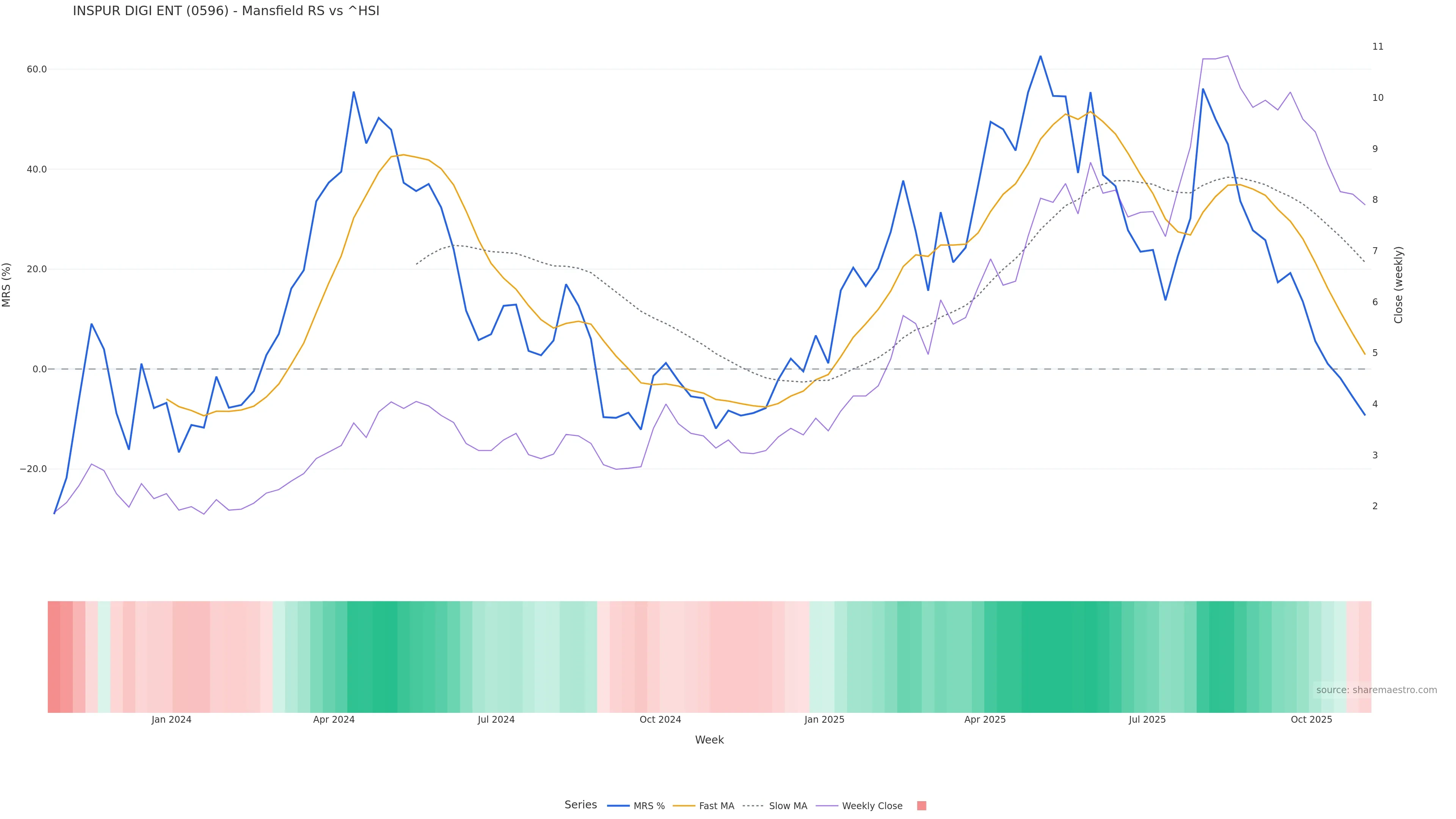Click the Apr 2024 axis tick label
Viewport: 1456px width, 819px height.
tap(334, 720)
